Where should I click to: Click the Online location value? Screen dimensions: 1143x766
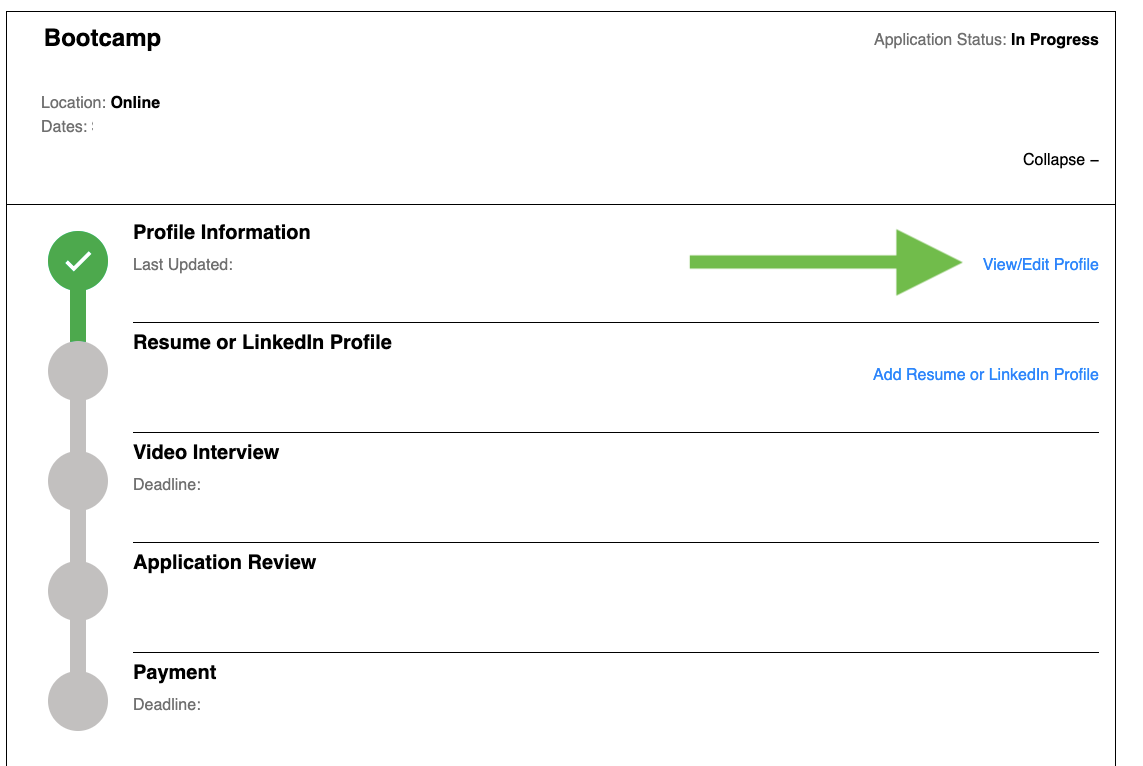[x=135, y=103]
